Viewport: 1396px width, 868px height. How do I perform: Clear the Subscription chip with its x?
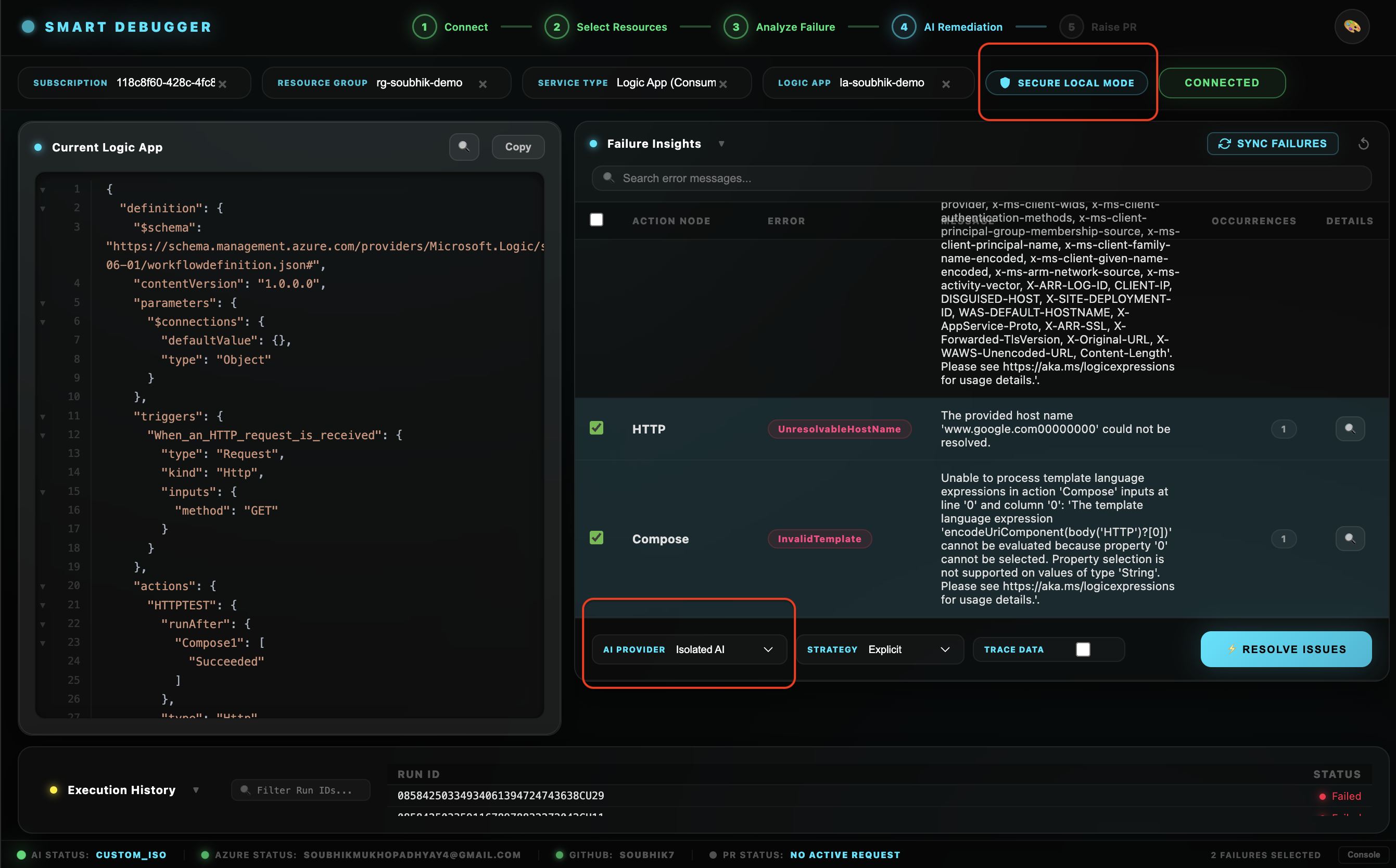222,84
